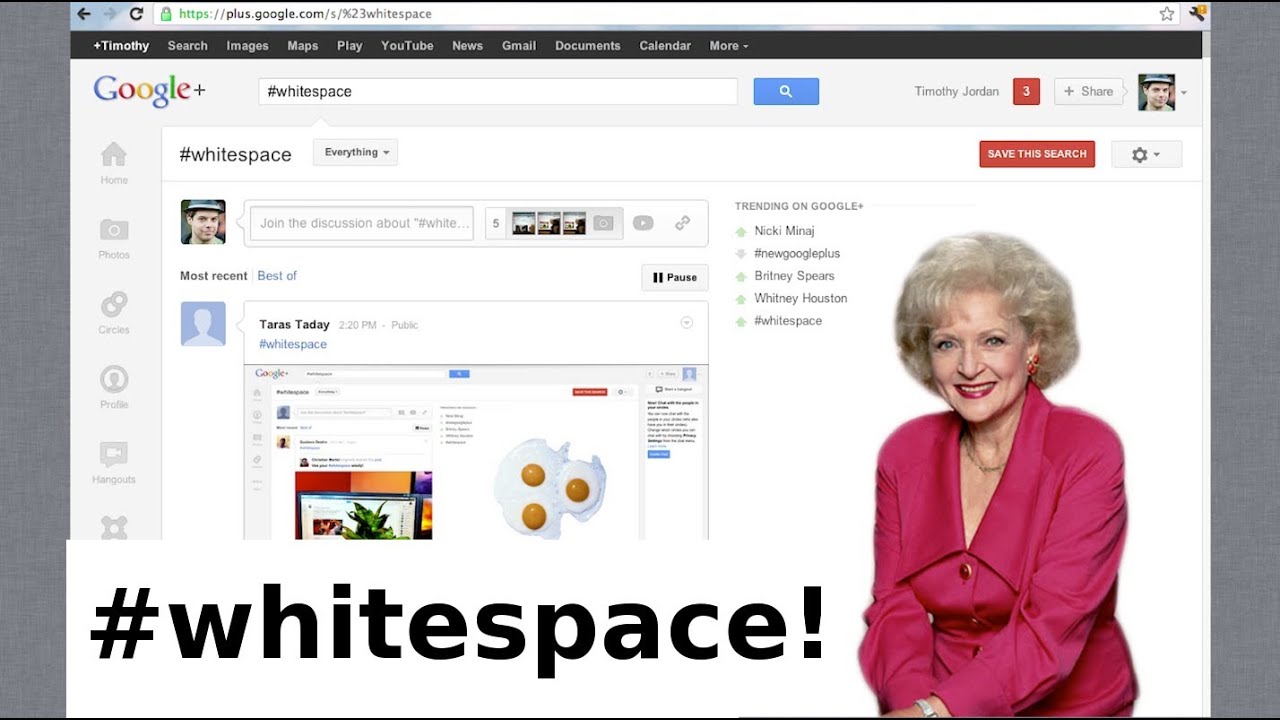
Task: Click the Join the discussion text box
Action: click(x=362, y=223)
